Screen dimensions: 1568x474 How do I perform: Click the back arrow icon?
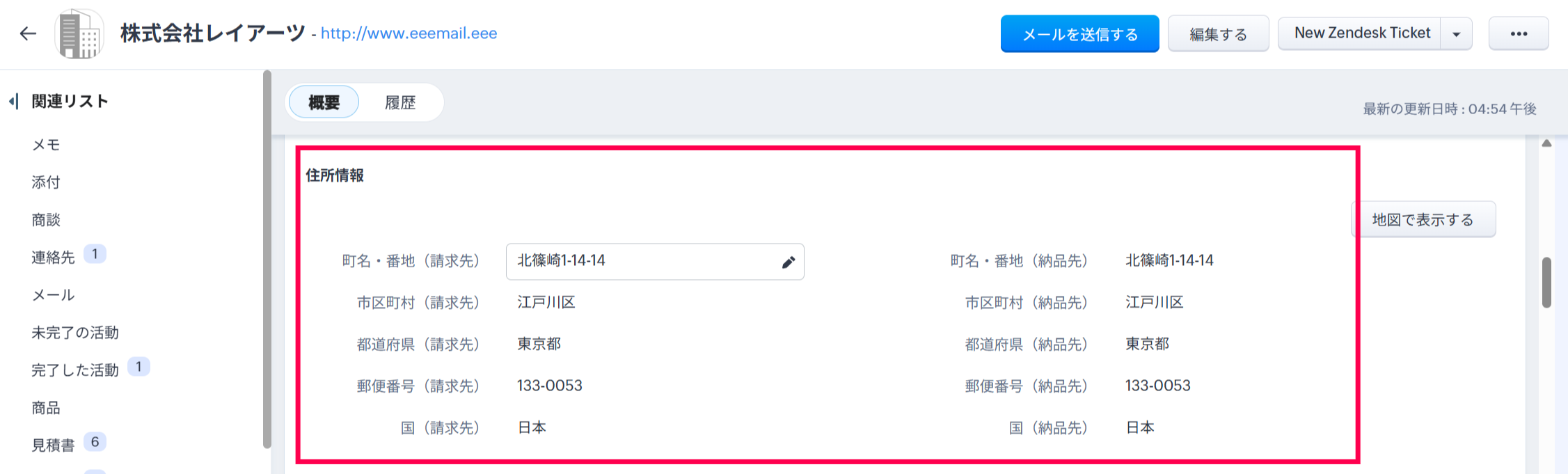[28, 33]
